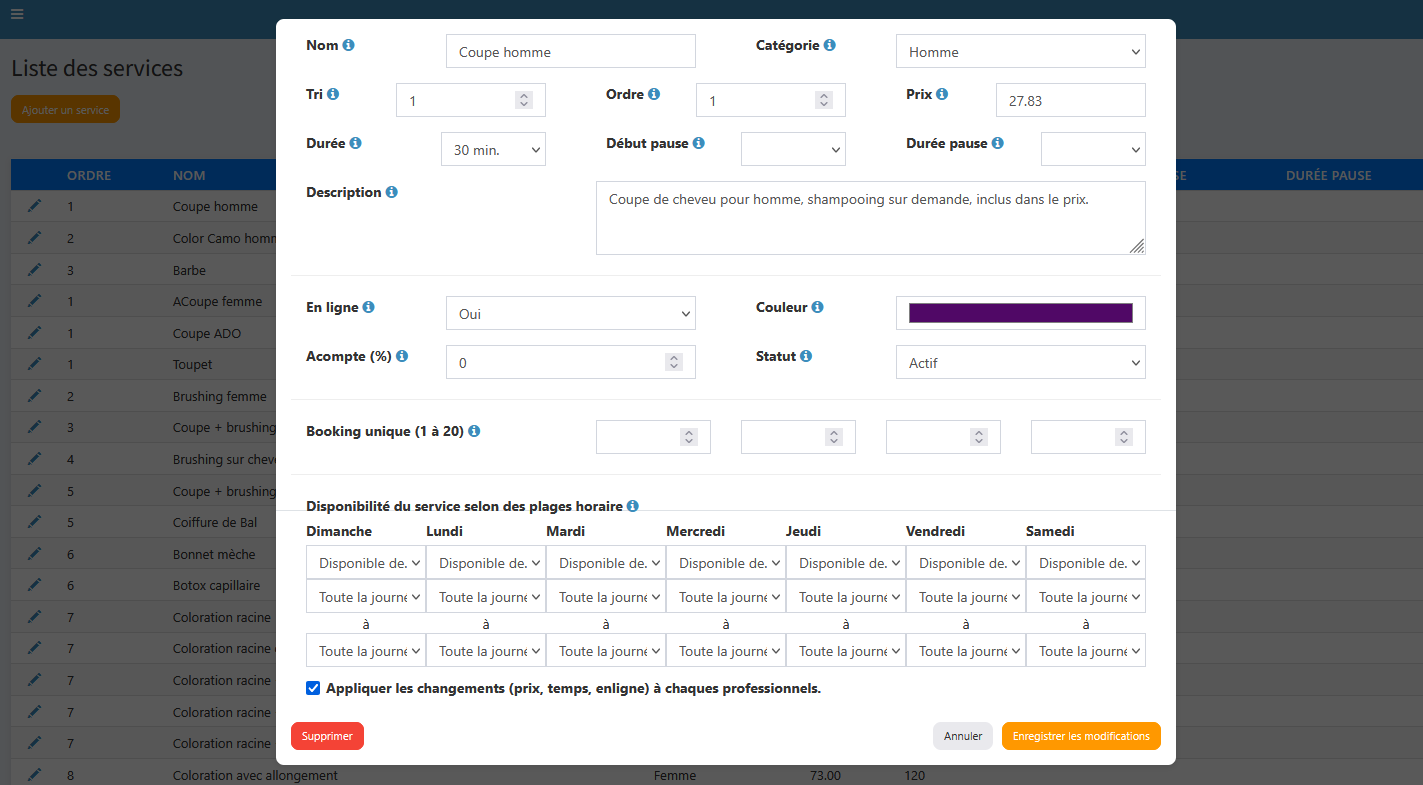The height and width of the screenshot is (785, 1423).
Task: Click the edit pencil for Coupe homme row
Action: pyautogui.click(x=34, y=206)
